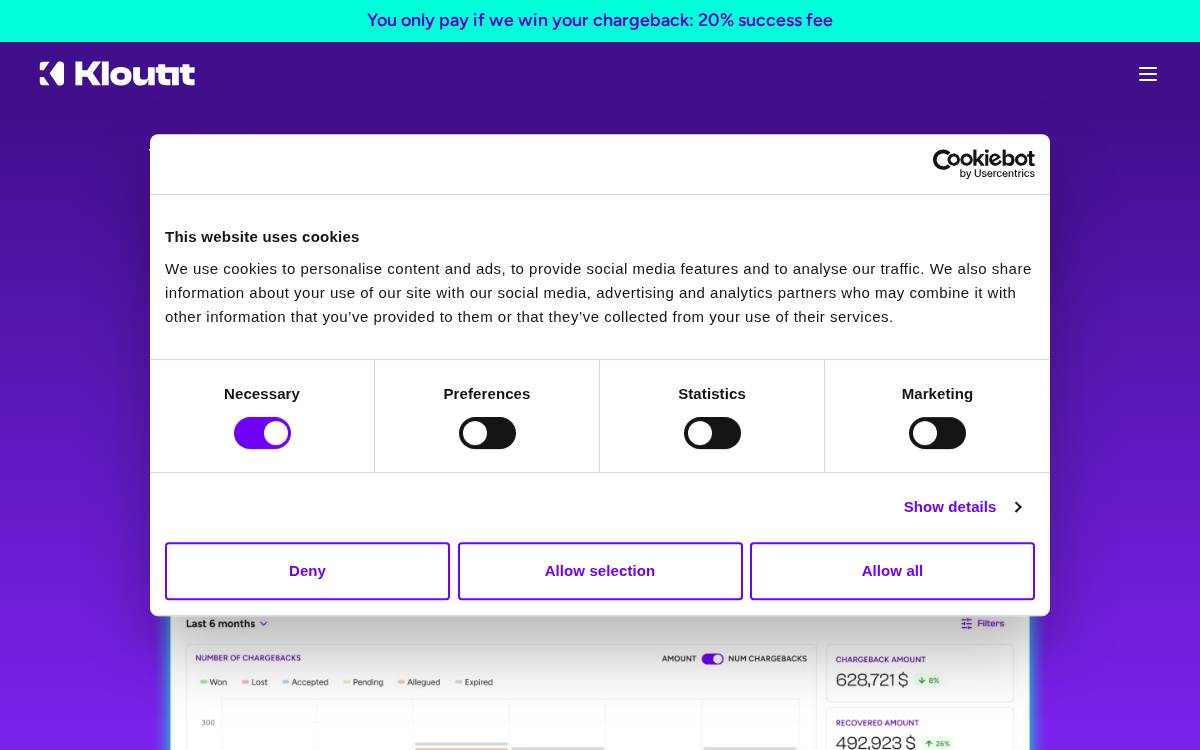
Task: Click the Number of Chargebacks heading
Action: pos(248,658)
